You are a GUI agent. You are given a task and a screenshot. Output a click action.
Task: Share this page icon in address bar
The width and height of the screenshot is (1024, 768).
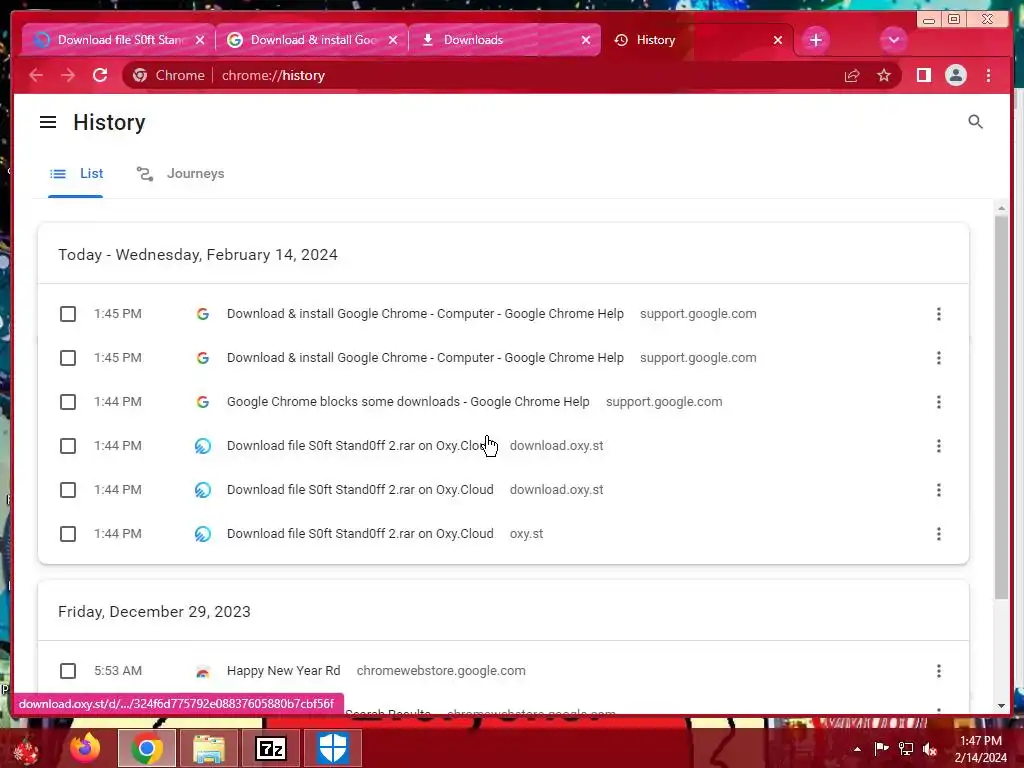[852, 76]
